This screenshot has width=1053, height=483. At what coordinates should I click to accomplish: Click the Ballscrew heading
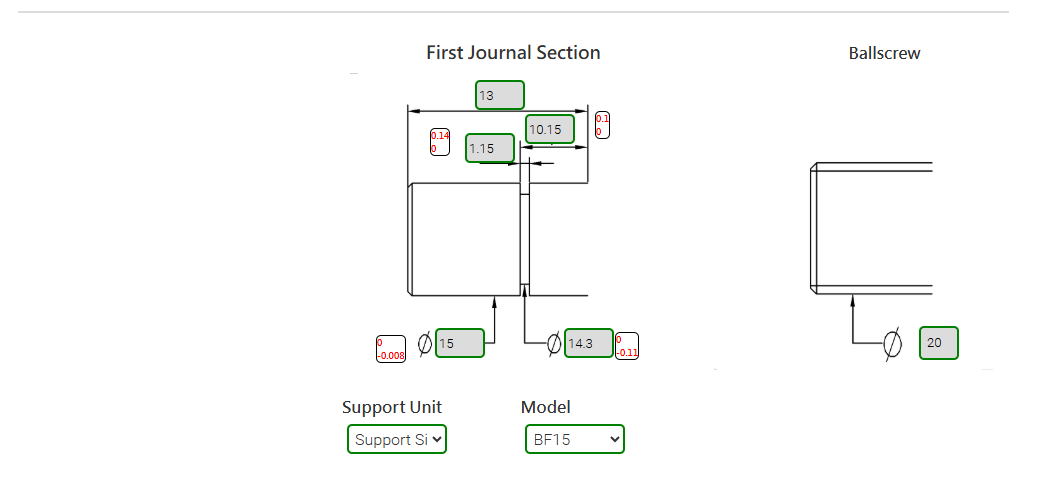(x=884, y=54)
